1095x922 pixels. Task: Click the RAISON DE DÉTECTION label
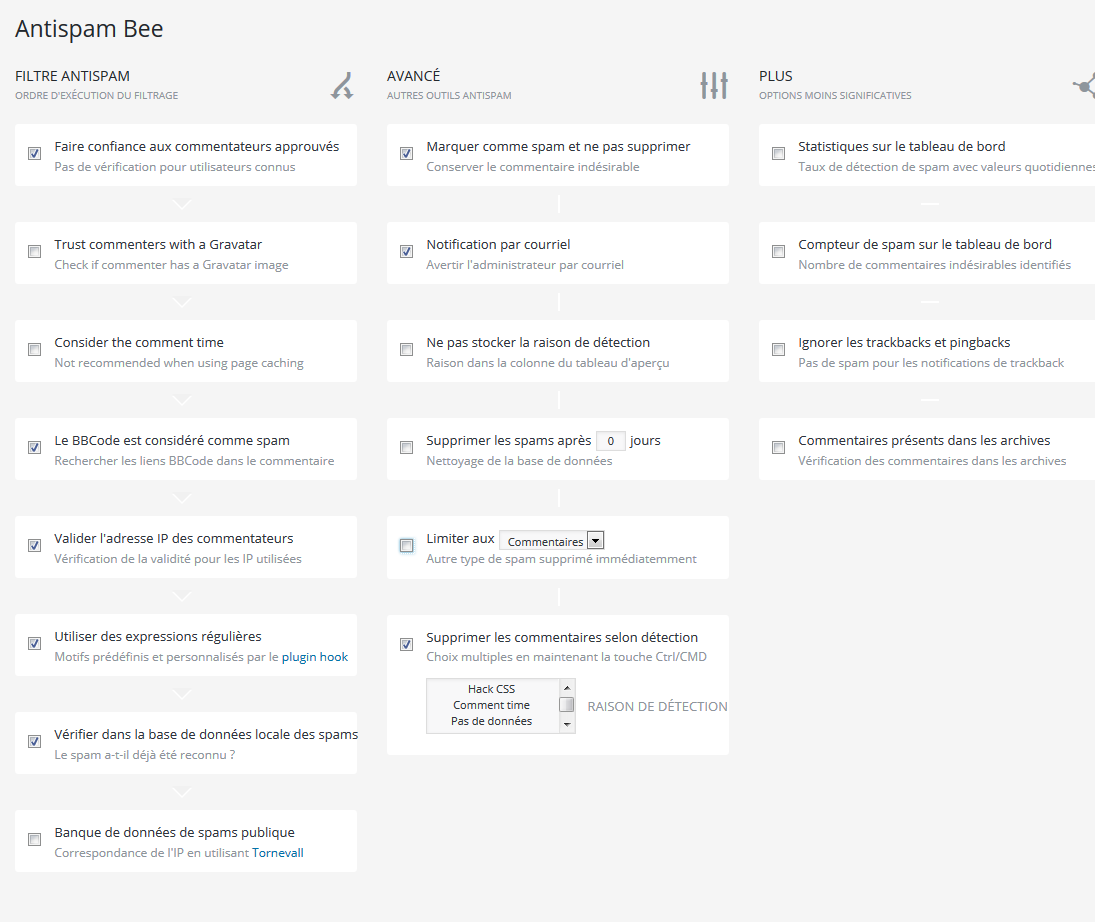[x=657, y=706]
